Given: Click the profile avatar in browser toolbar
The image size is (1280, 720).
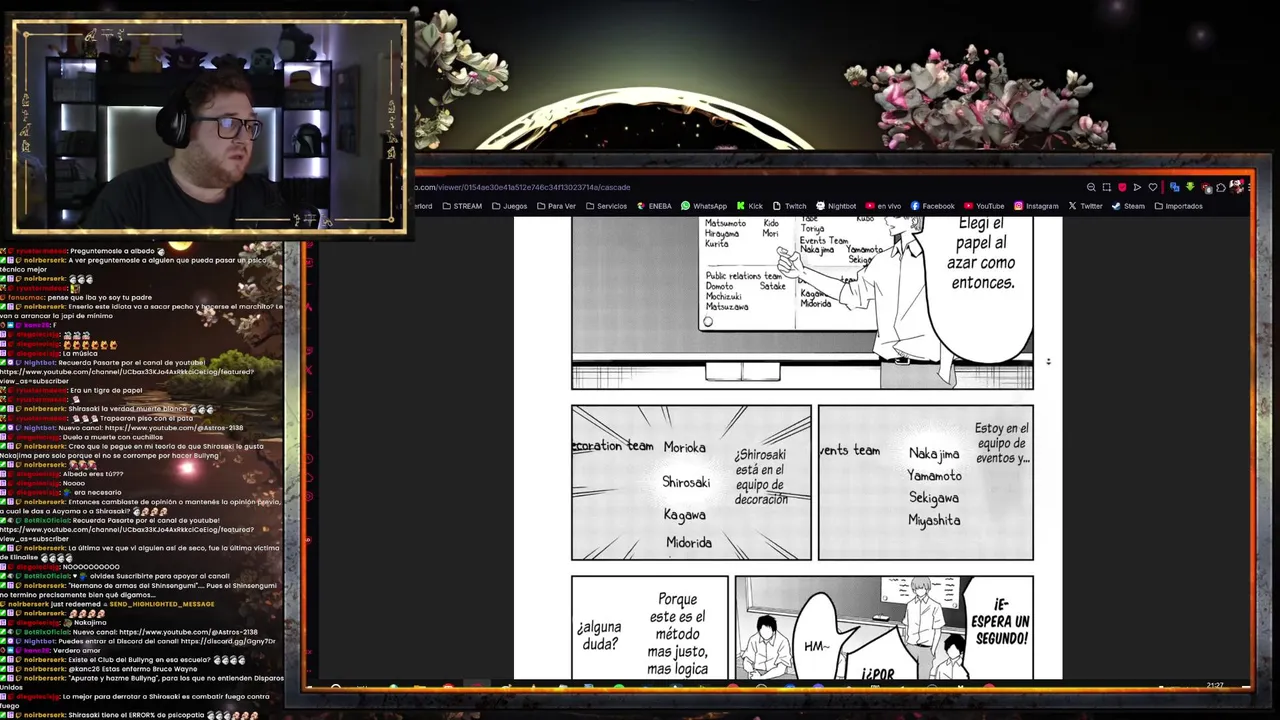Looking at the screenshot, I should pos(1237,187).
